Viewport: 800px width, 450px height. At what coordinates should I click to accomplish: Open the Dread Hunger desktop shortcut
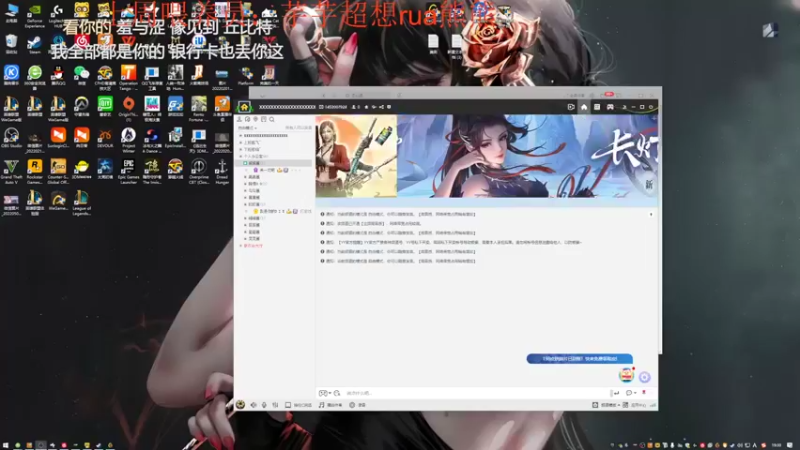222,171
